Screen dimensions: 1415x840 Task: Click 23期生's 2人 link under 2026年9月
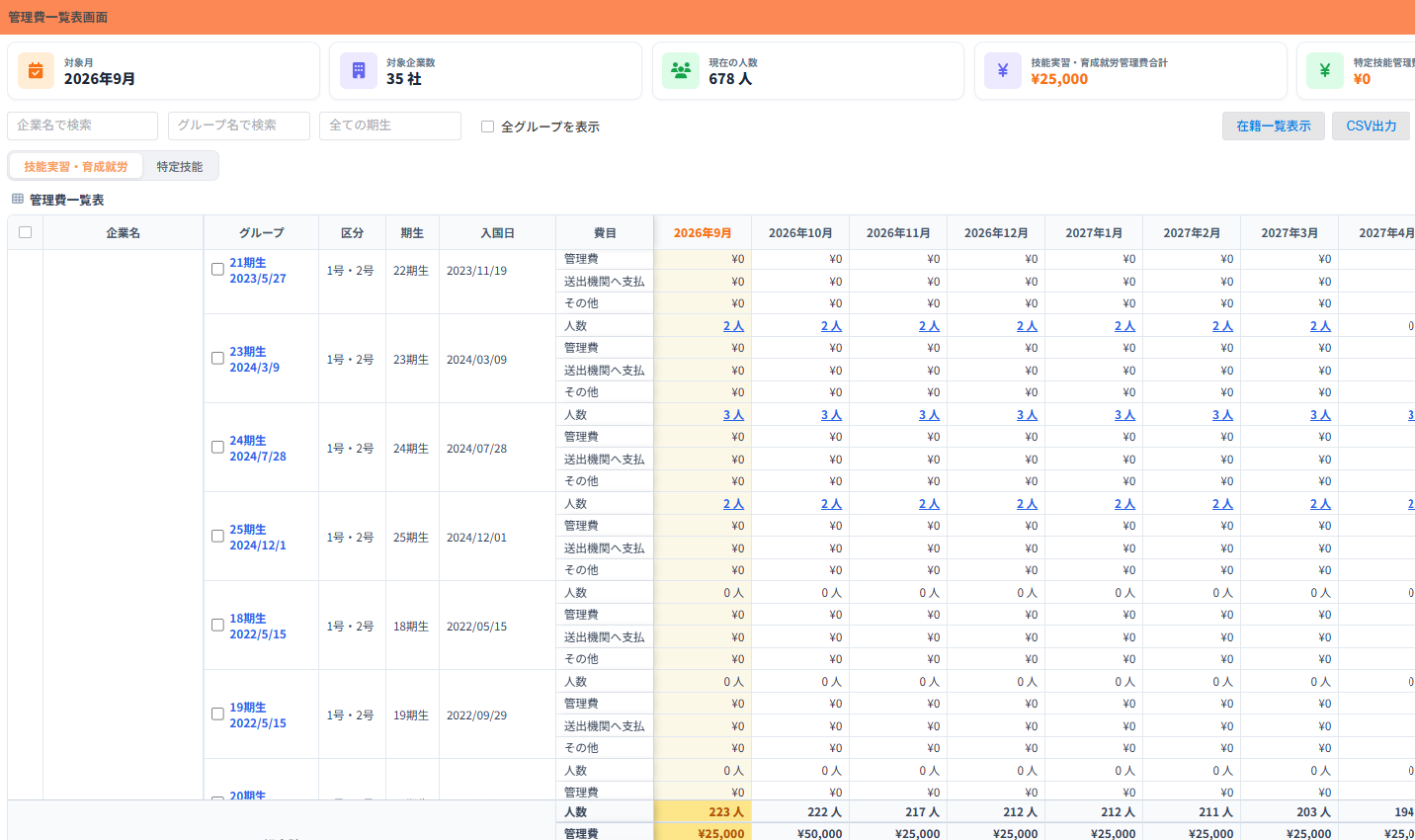click(733, 326)
